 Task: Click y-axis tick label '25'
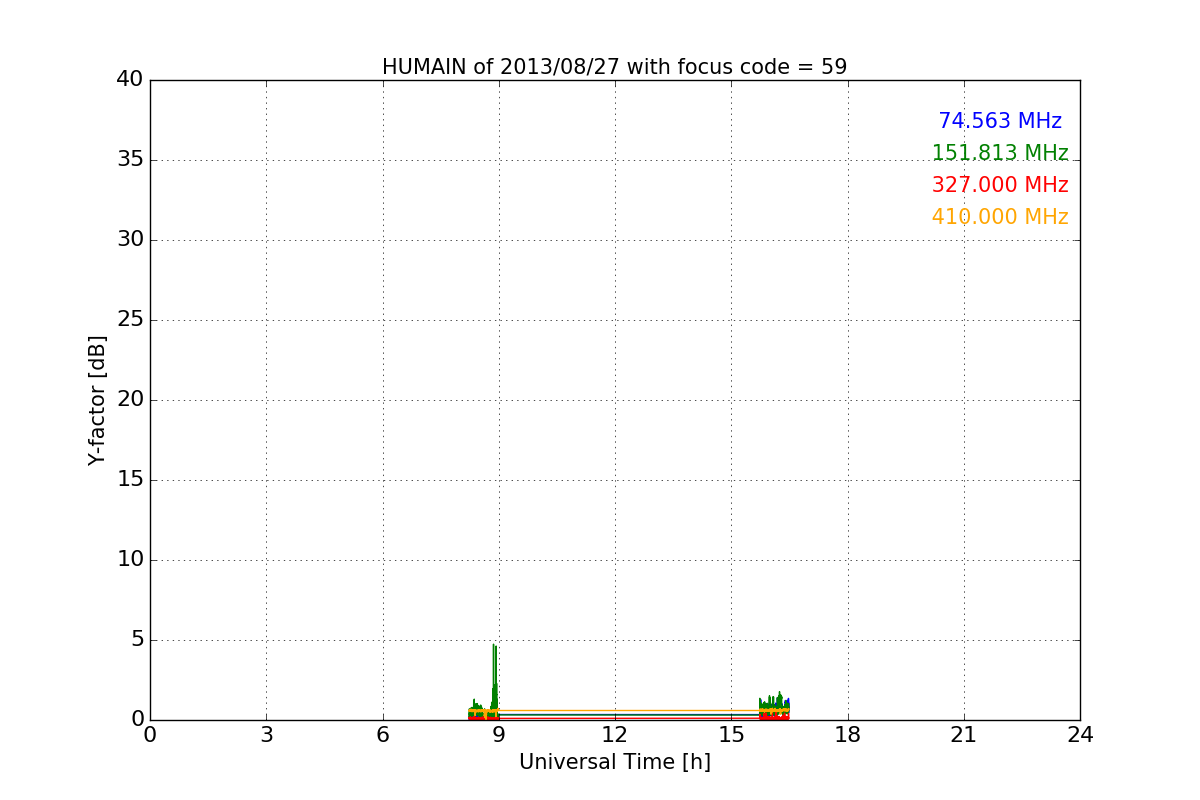coord(130,320)
